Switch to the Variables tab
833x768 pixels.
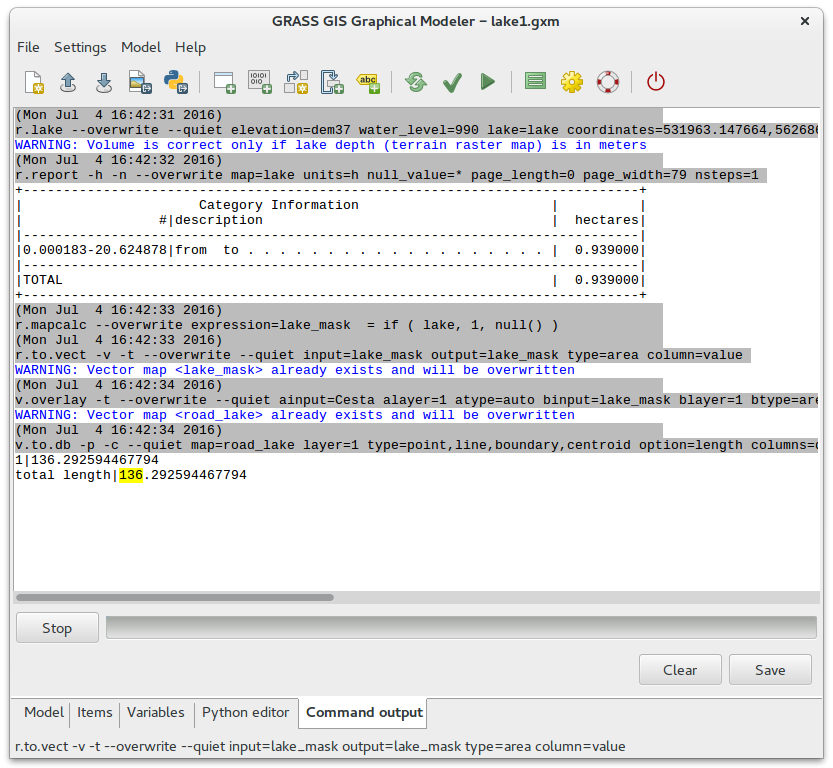click(156, 712)
